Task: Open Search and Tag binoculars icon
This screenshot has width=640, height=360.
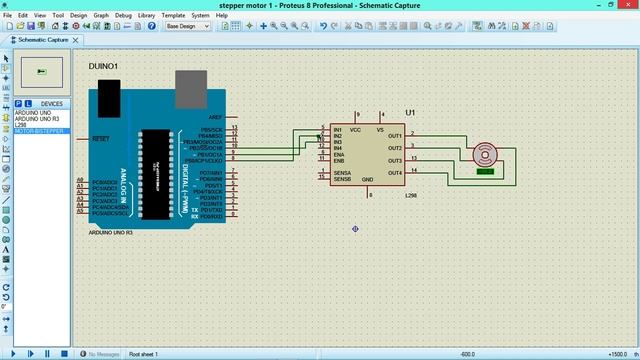Action: point(491,26)
